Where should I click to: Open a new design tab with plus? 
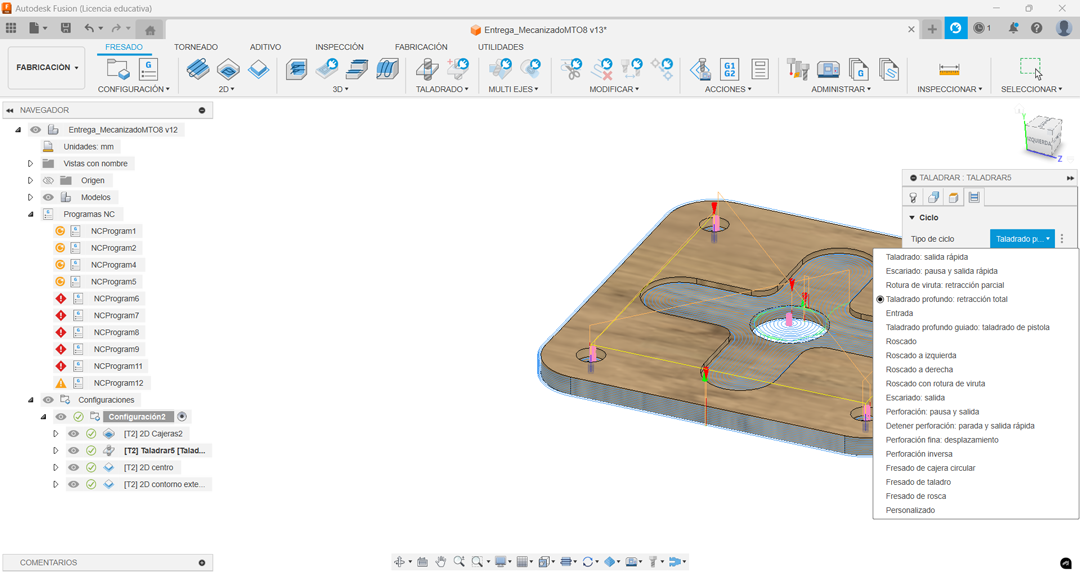932,29
